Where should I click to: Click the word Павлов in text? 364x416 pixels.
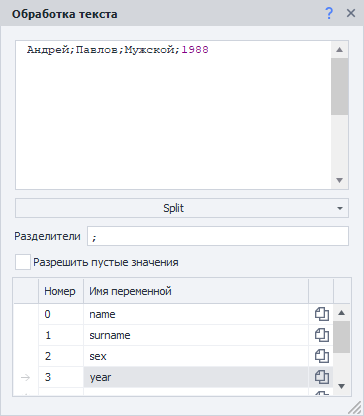coord(96,50)
